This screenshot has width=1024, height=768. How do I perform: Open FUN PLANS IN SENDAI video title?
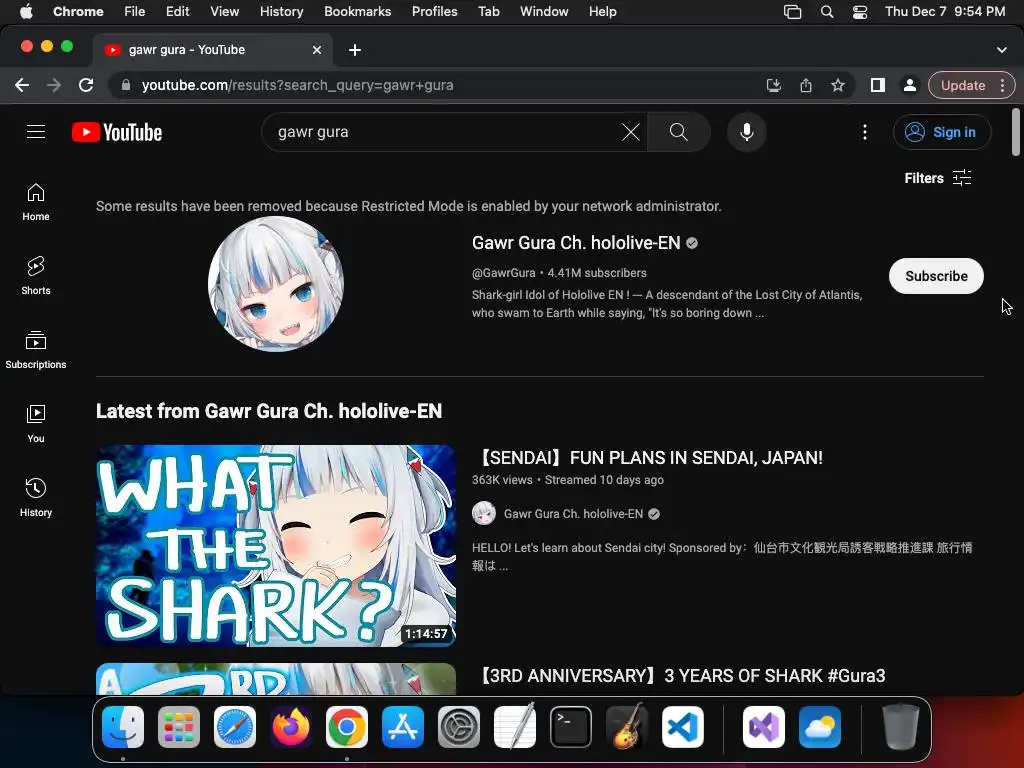click(x=650, y=458)
